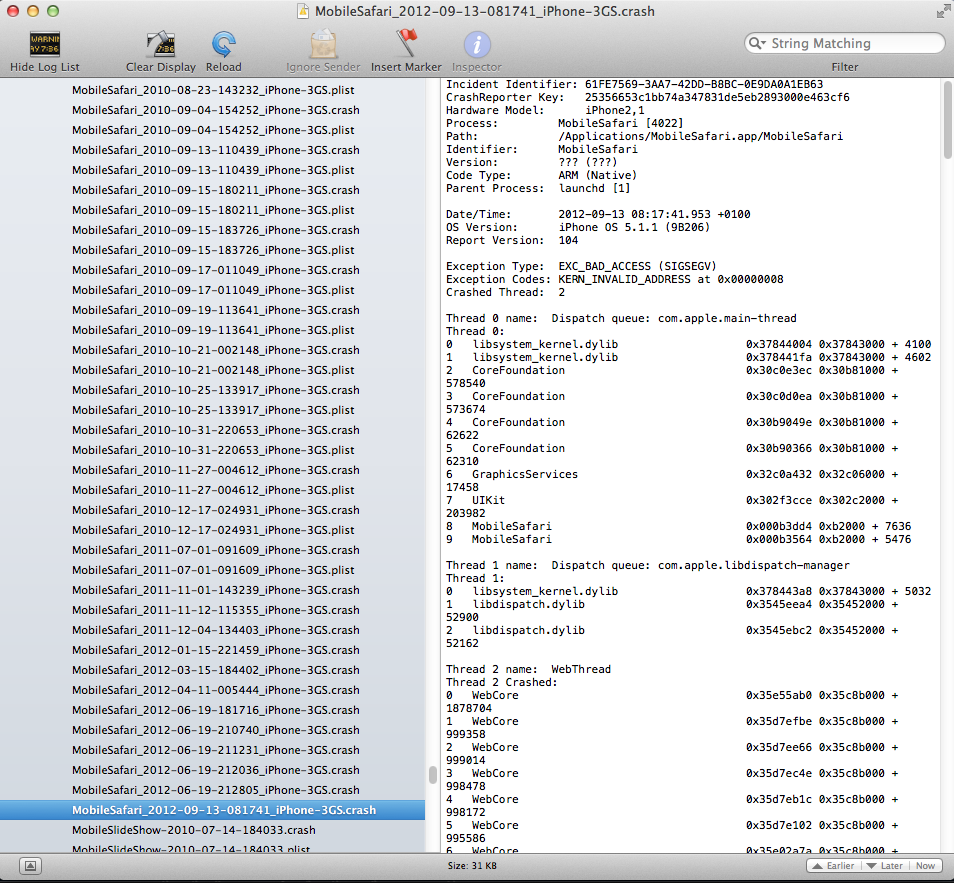Select MobileSafari_2010-10-21-002148_iPhone-3GS.plist
Viewport: 954px width, 883px height.
coord(213,370)
